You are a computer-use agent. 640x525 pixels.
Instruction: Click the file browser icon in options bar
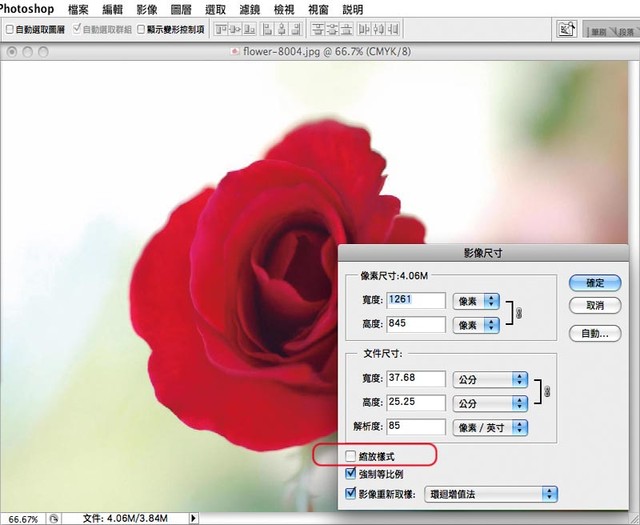tap(566, 30)
